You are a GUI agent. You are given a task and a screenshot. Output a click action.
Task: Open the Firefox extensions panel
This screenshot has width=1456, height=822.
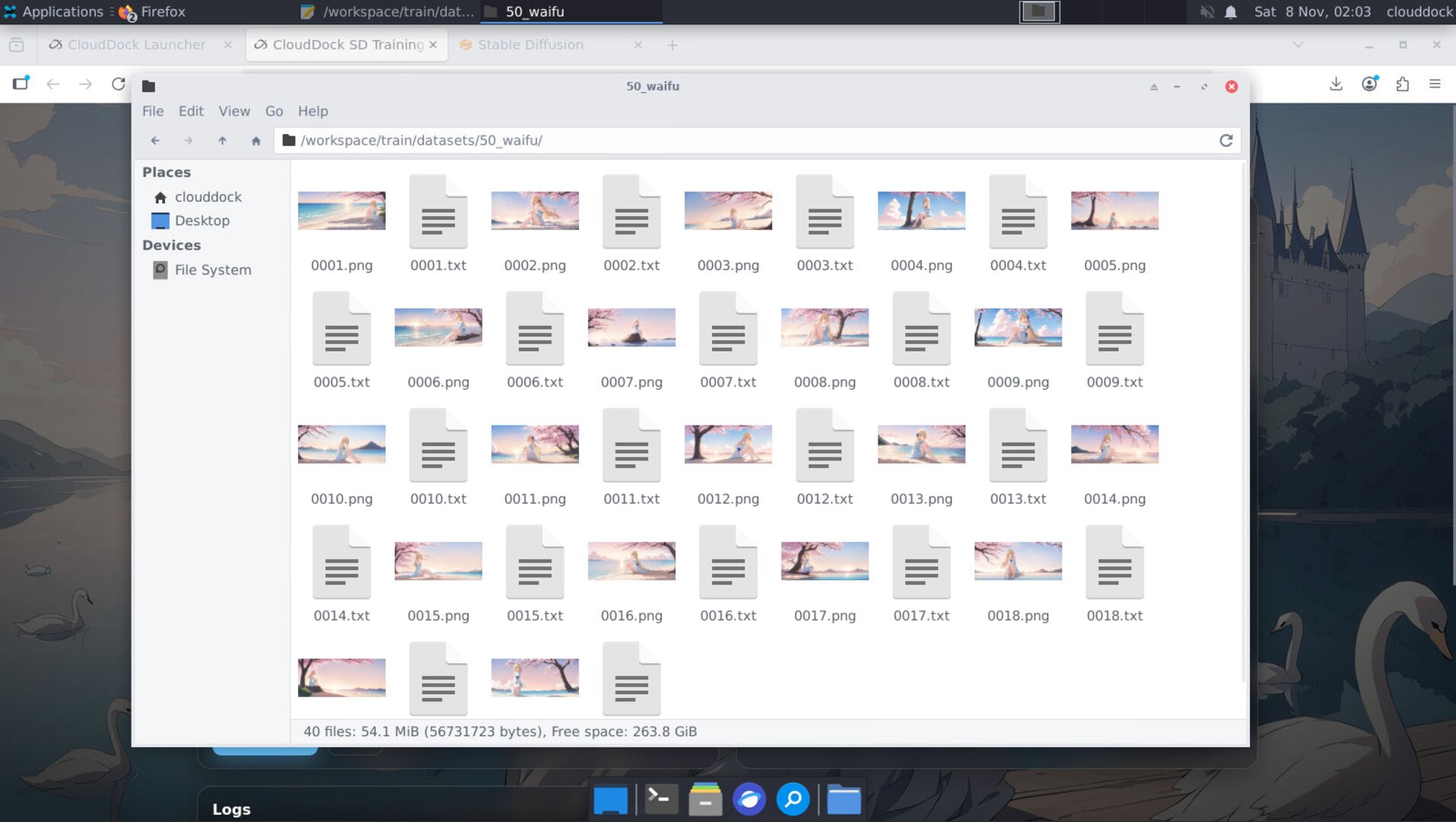[1404, 84]
